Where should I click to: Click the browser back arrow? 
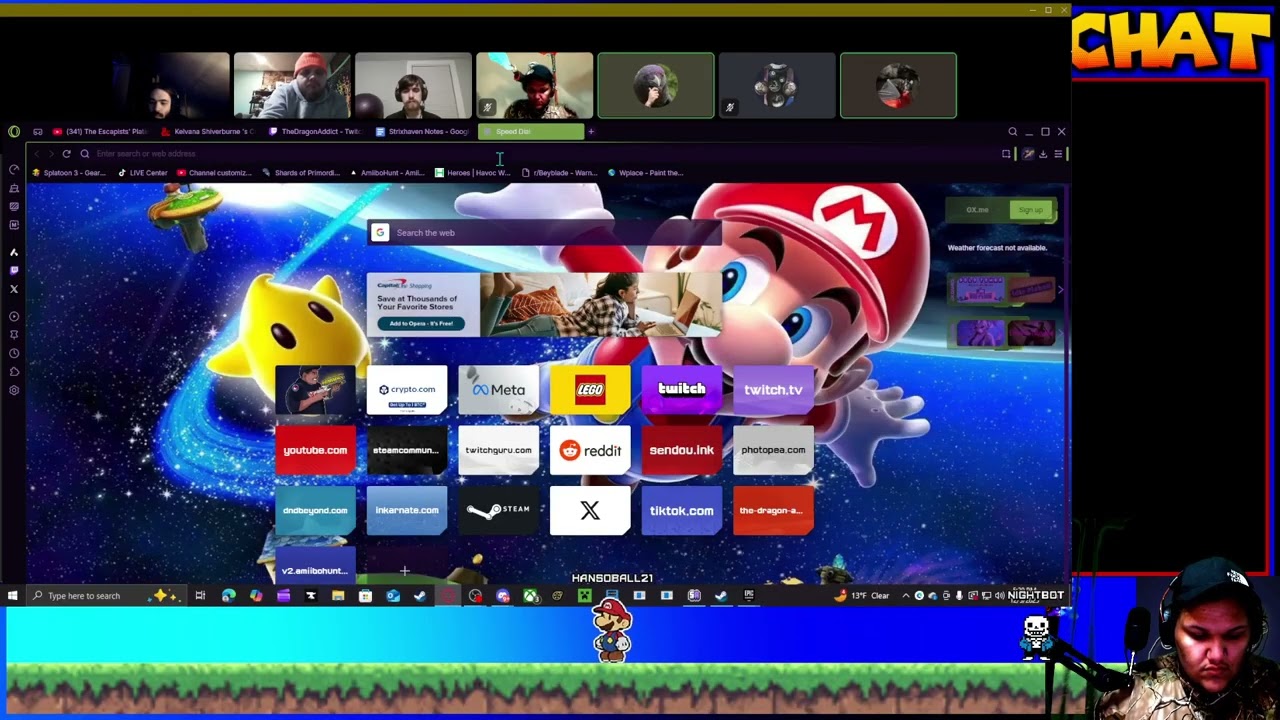[36, 154]
